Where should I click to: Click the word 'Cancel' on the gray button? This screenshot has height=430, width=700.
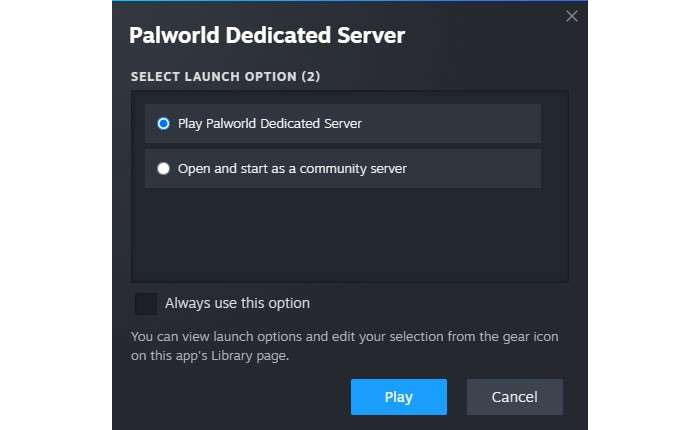[x=515, y=398]
